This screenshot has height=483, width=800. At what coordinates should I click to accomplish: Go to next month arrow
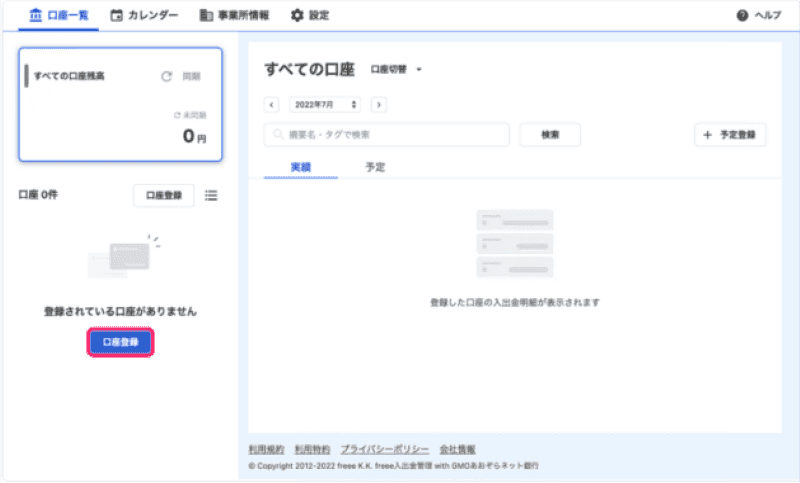coord(379,105)
